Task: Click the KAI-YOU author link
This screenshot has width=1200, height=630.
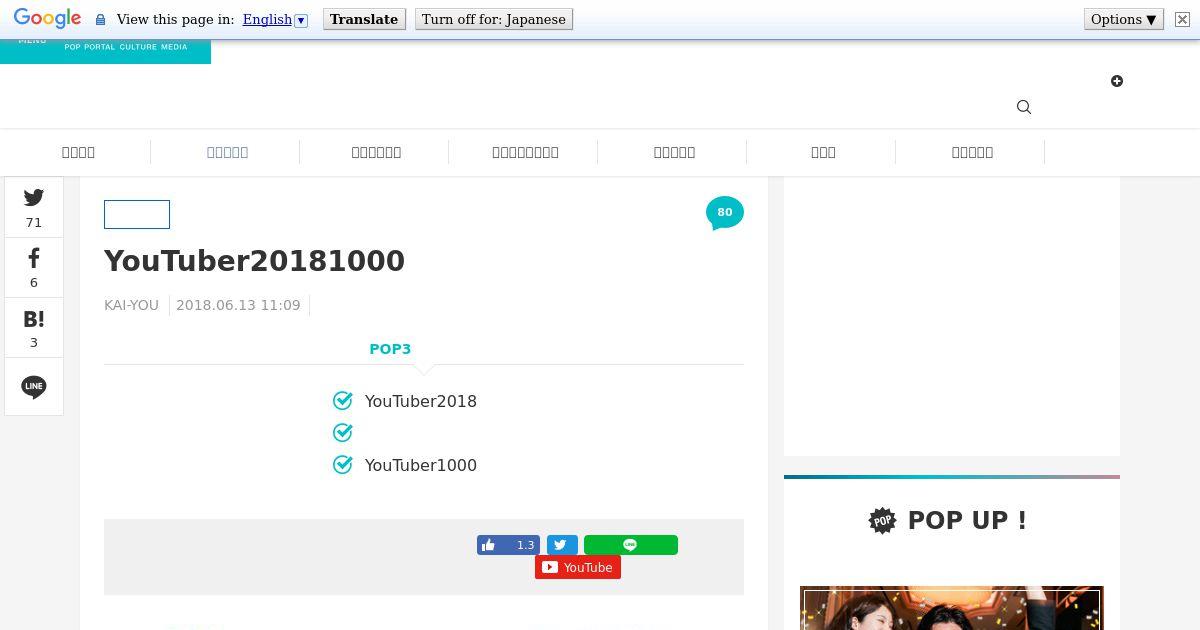Action: click(x=131, y=305)
